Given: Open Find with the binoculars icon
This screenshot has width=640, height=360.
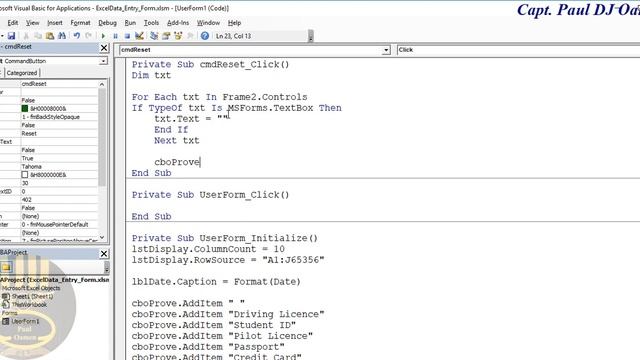Looking at the screenshot, I should point(62,36).
